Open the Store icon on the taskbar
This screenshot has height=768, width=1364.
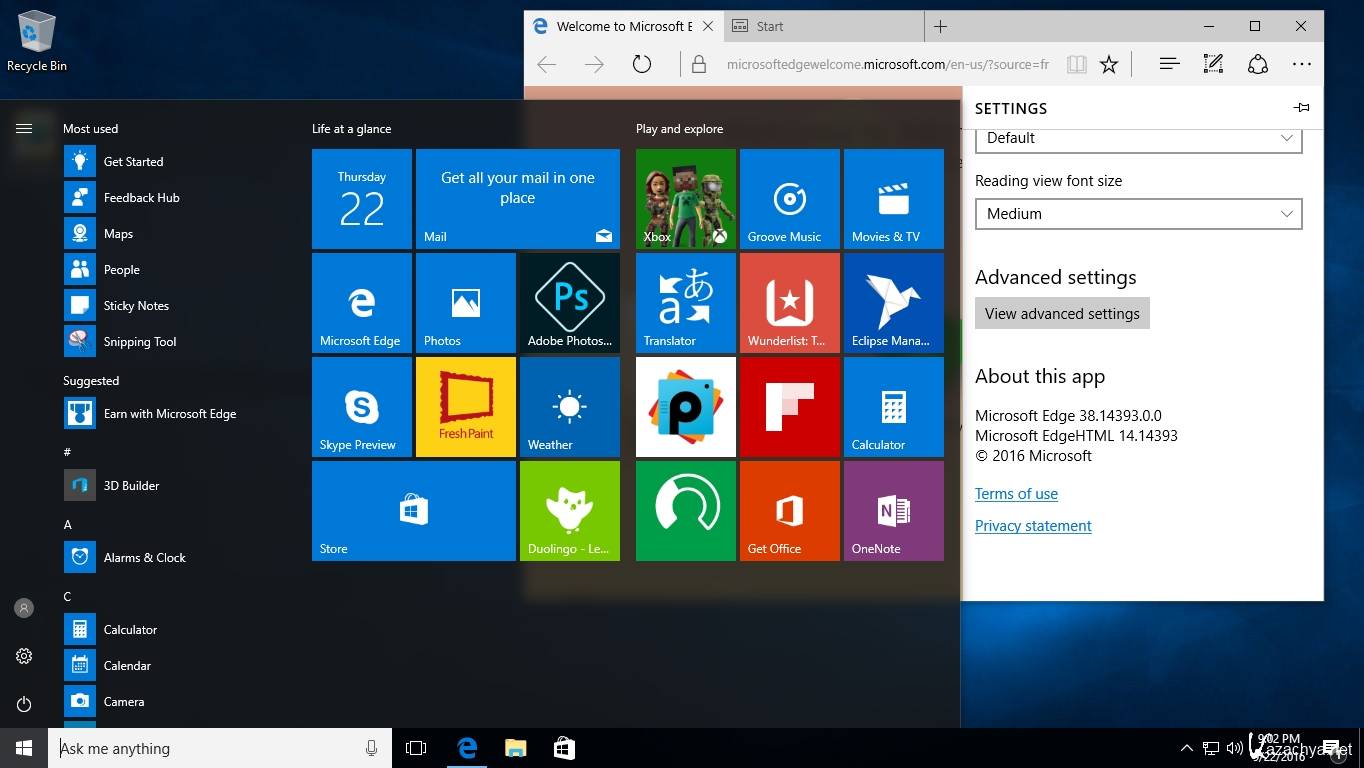tap(564, 748)
